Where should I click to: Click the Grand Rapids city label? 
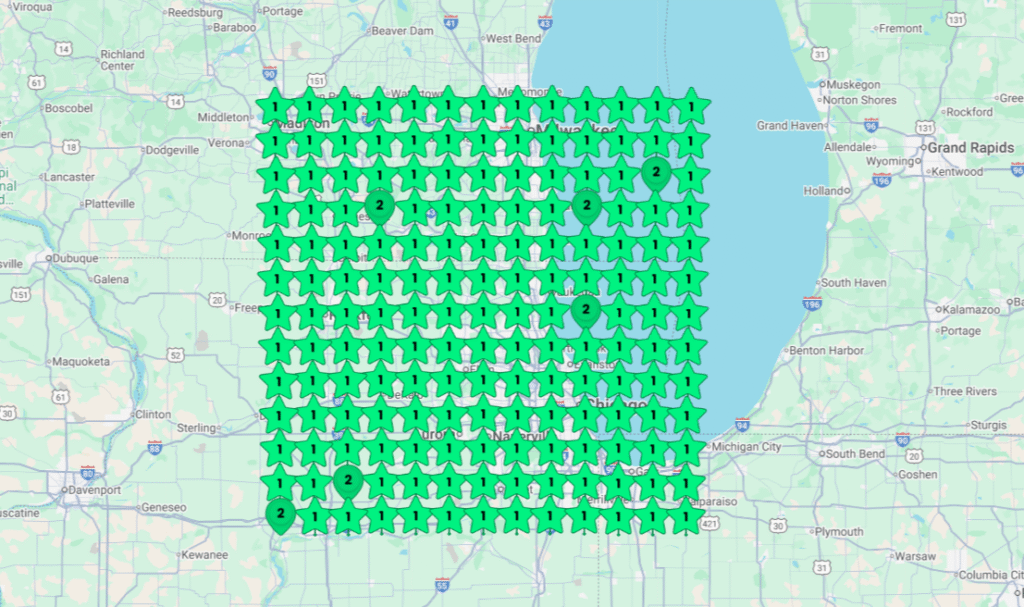point(970,148)
